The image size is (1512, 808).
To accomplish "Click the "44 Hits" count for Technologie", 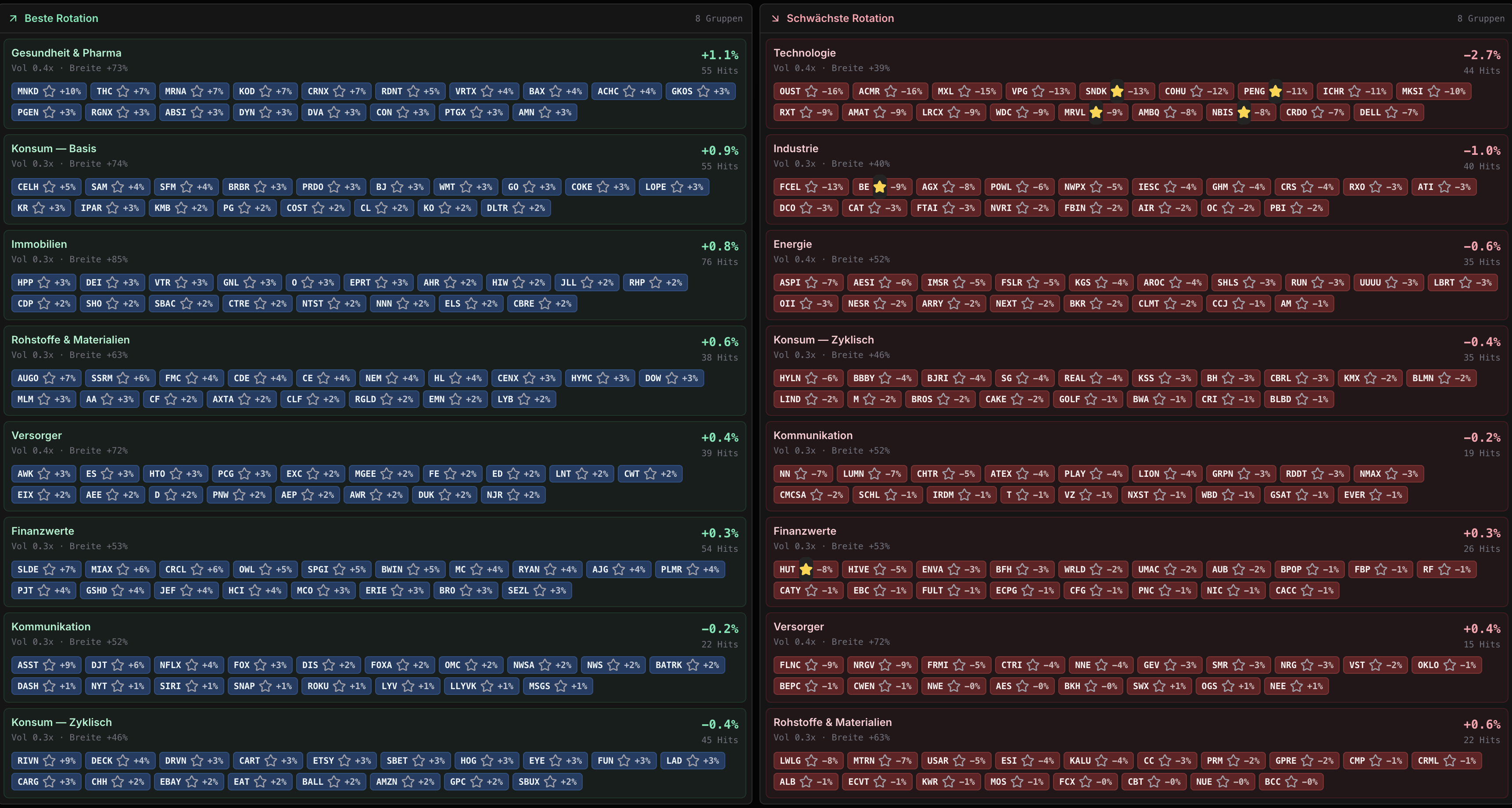I will [1481, 71].
